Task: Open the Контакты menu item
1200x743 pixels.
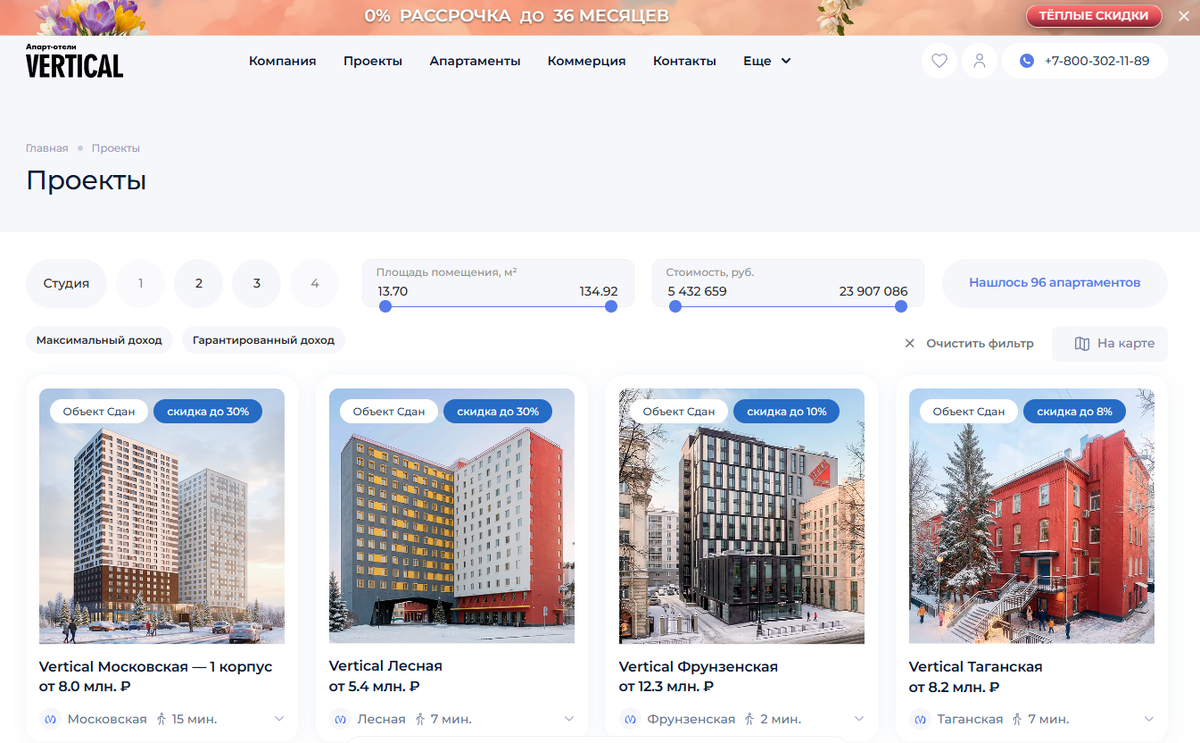Action: 685,61
